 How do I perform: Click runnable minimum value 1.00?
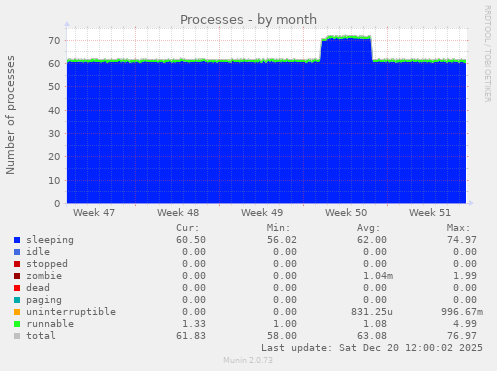[285, 324]
